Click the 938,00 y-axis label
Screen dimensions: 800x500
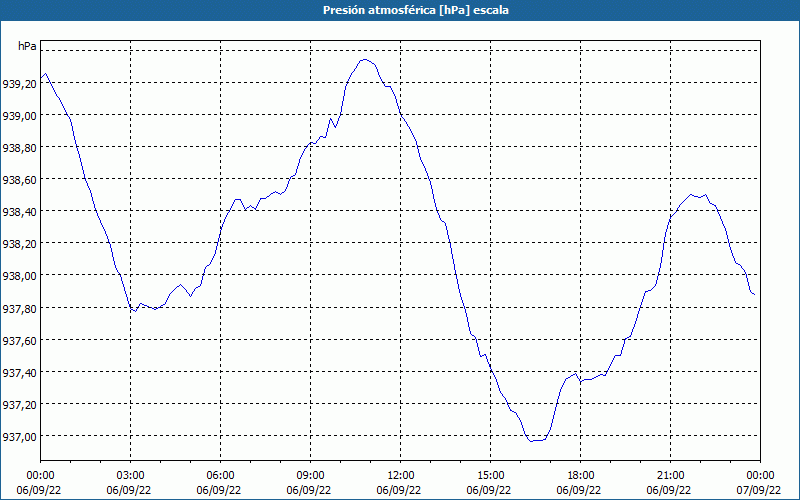(x=20, y=277)
